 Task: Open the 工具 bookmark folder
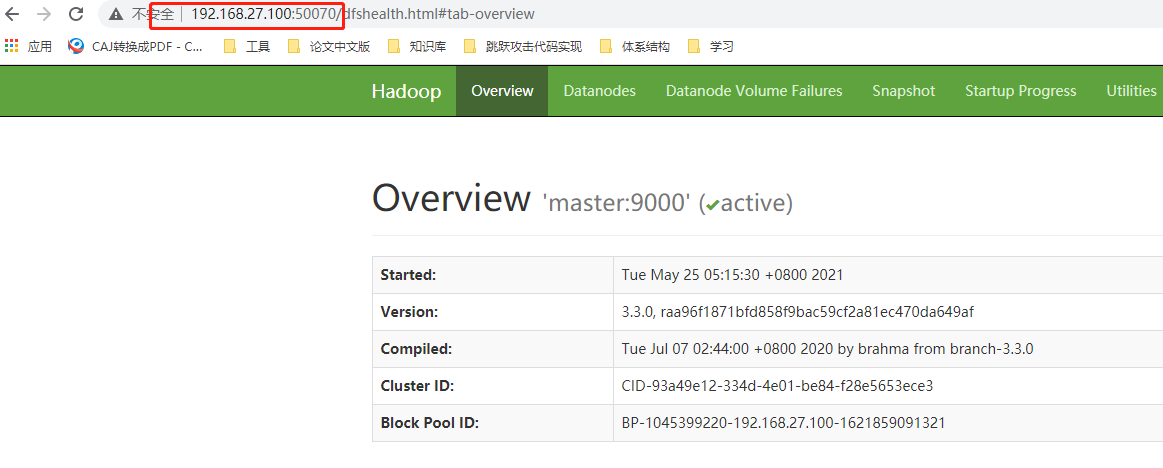[248, 47]
